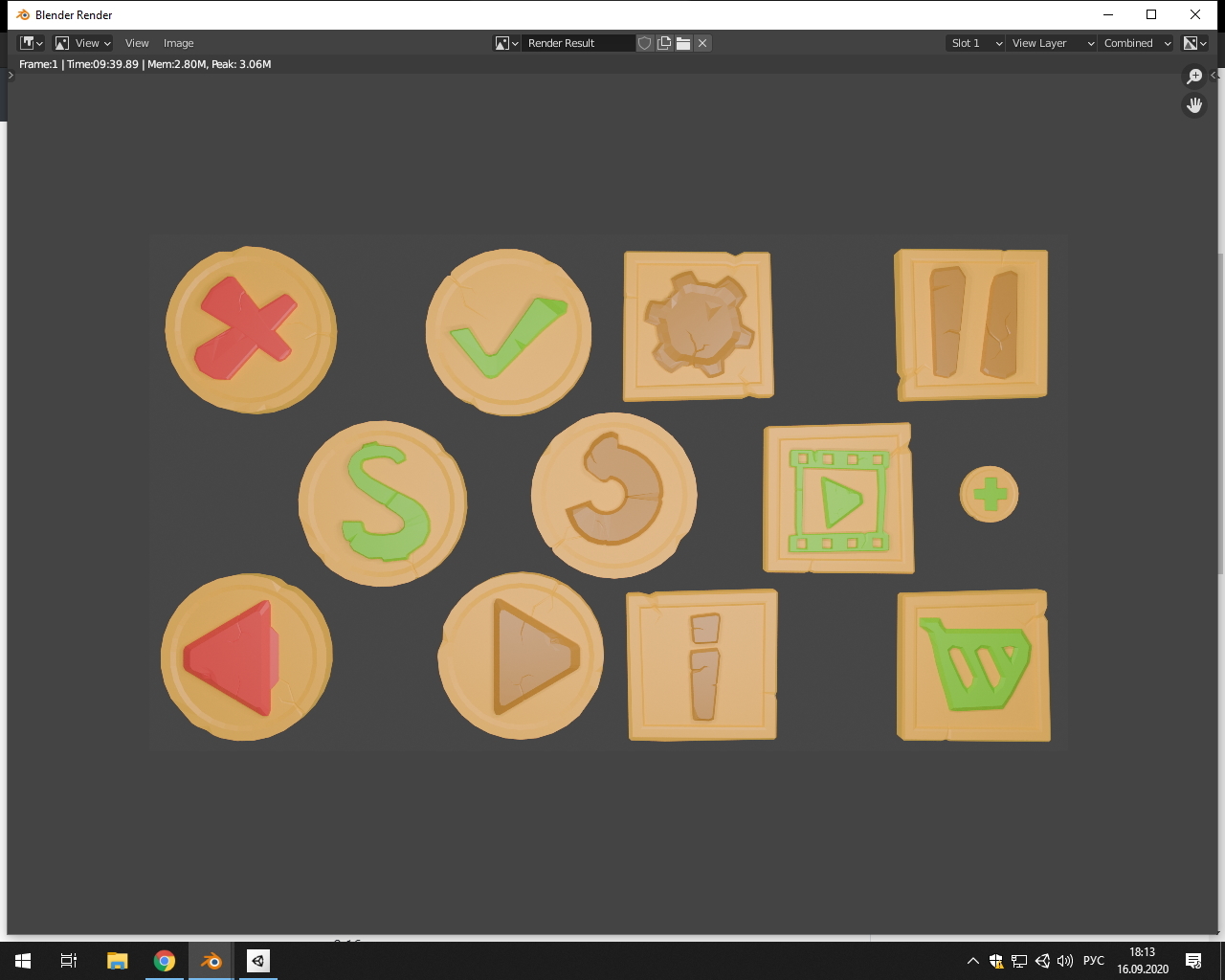Click the pause tile in the render
Viewport: 1225px width, 980px height.
point(971,324)
